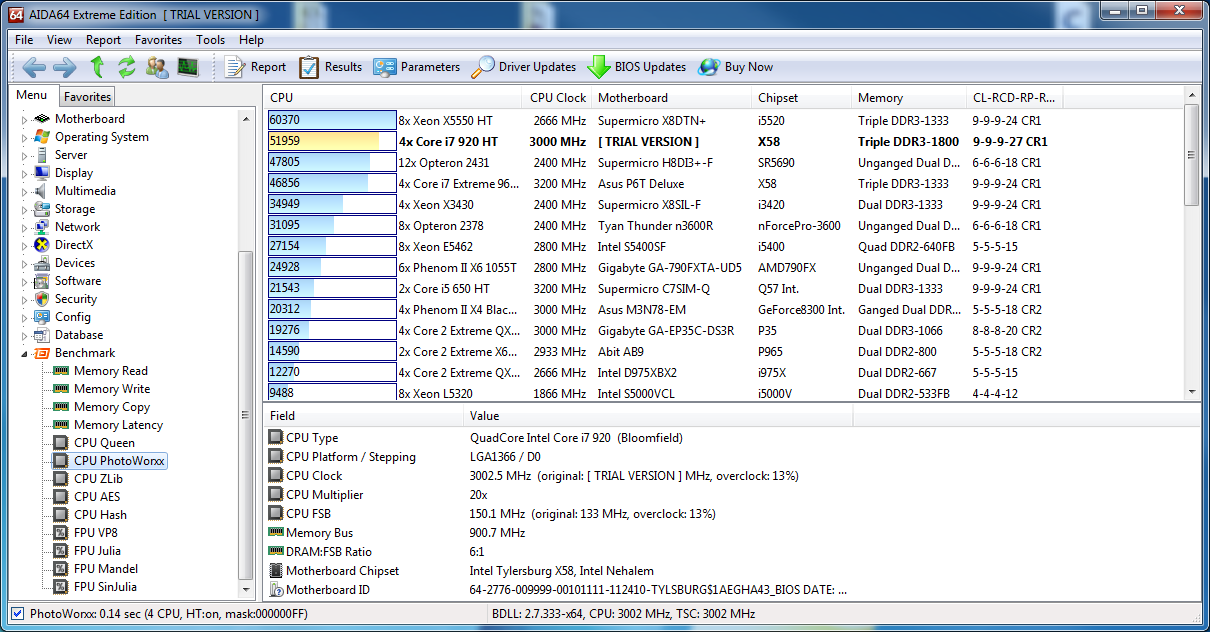The width and height of the screenshot is (1210, 632).
Task: Switch to the Menu tab
Action: pos(32,96)
